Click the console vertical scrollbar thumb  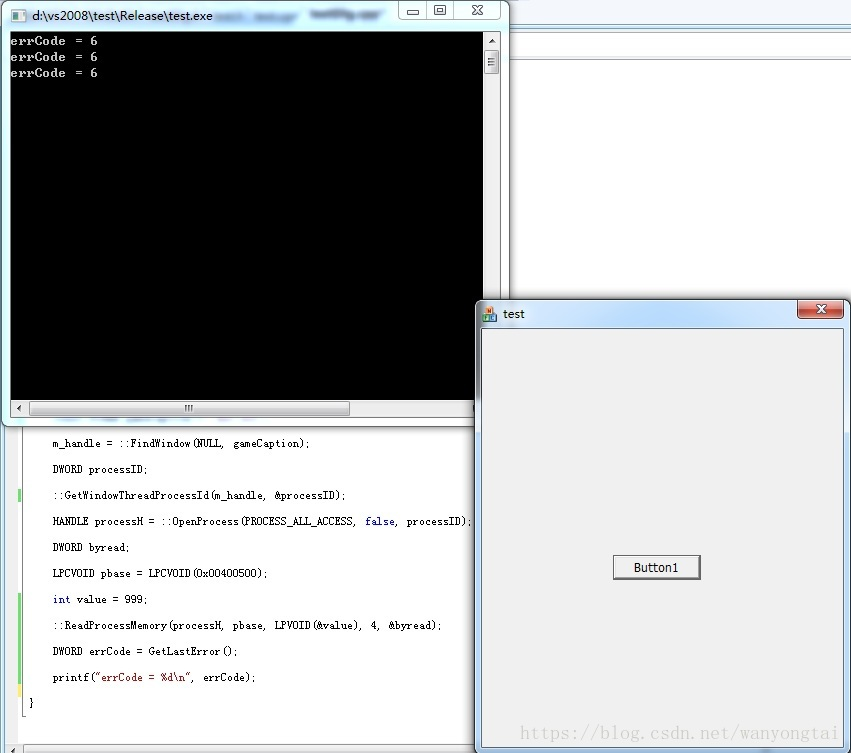(x=492, y=61)
